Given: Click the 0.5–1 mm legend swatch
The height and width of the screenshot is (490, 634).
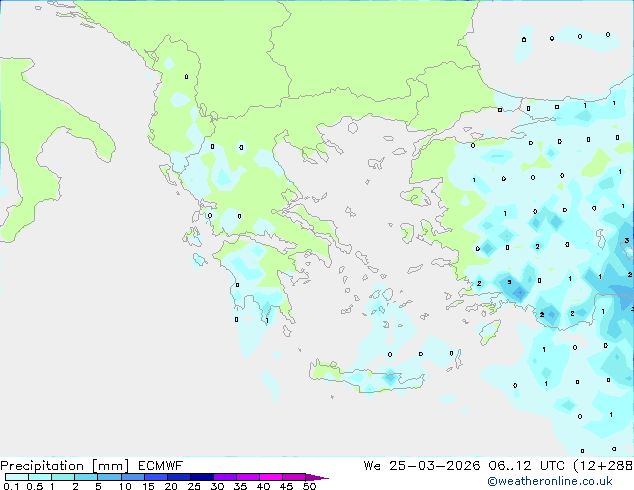Looking at the screenshot, I should [40, 477].
